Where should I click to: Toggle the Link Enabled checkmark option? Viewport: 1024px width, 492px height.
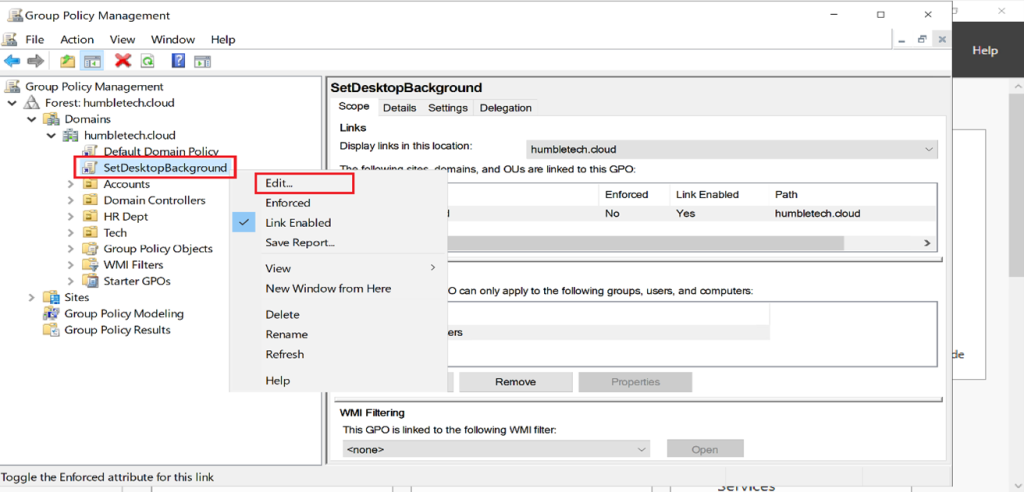point(297,223)
